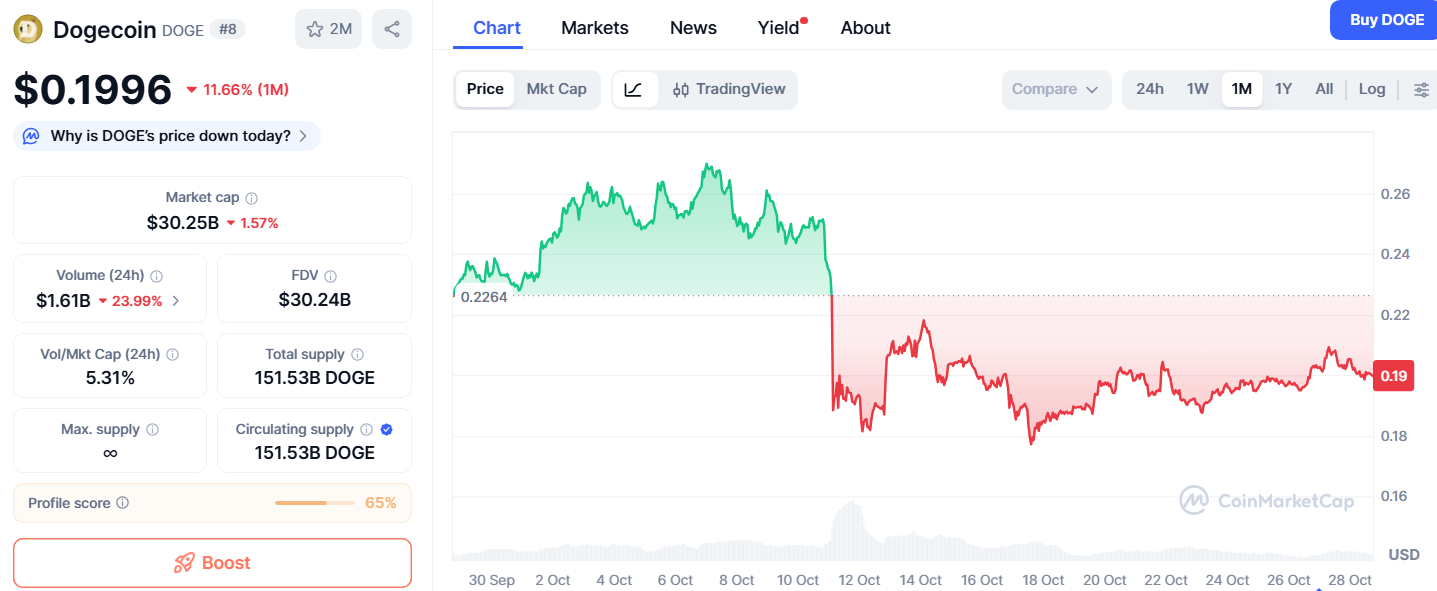Click the Profile score progress bar
The width and height of the screenshot is (1437, 591).
(x=314, y=503)
